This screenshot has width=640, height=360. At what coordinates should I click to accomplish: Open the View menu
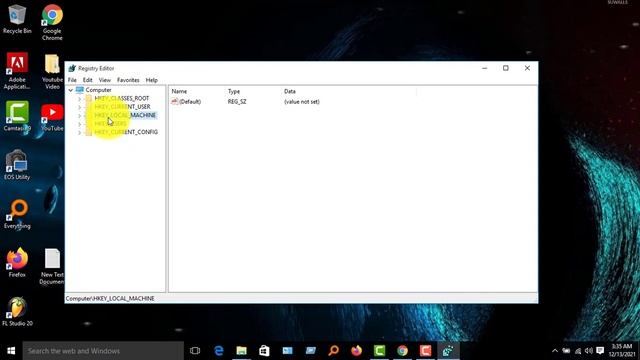click(104, 80)
